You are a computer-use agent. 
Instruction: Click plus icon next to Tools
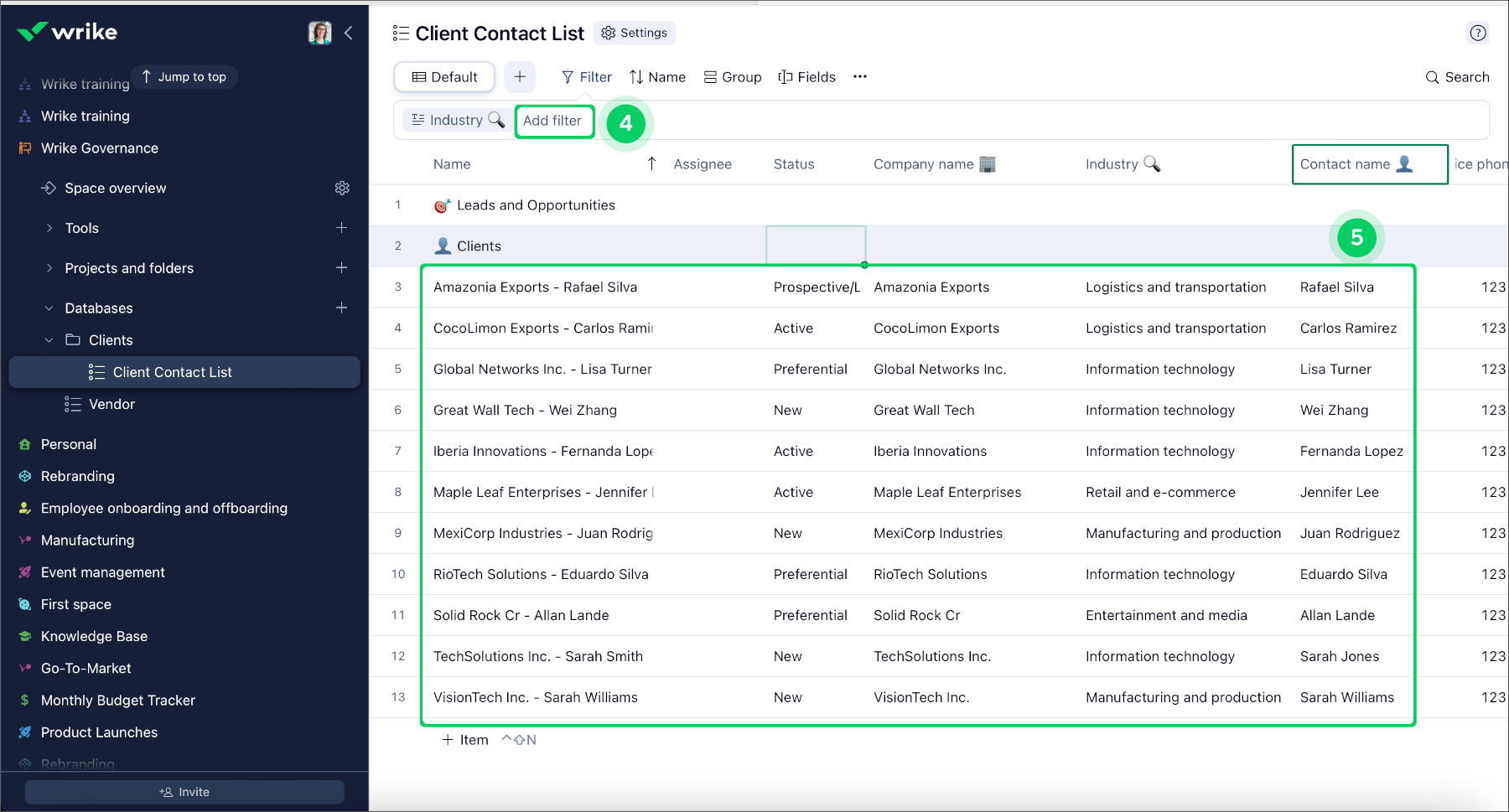341,228
